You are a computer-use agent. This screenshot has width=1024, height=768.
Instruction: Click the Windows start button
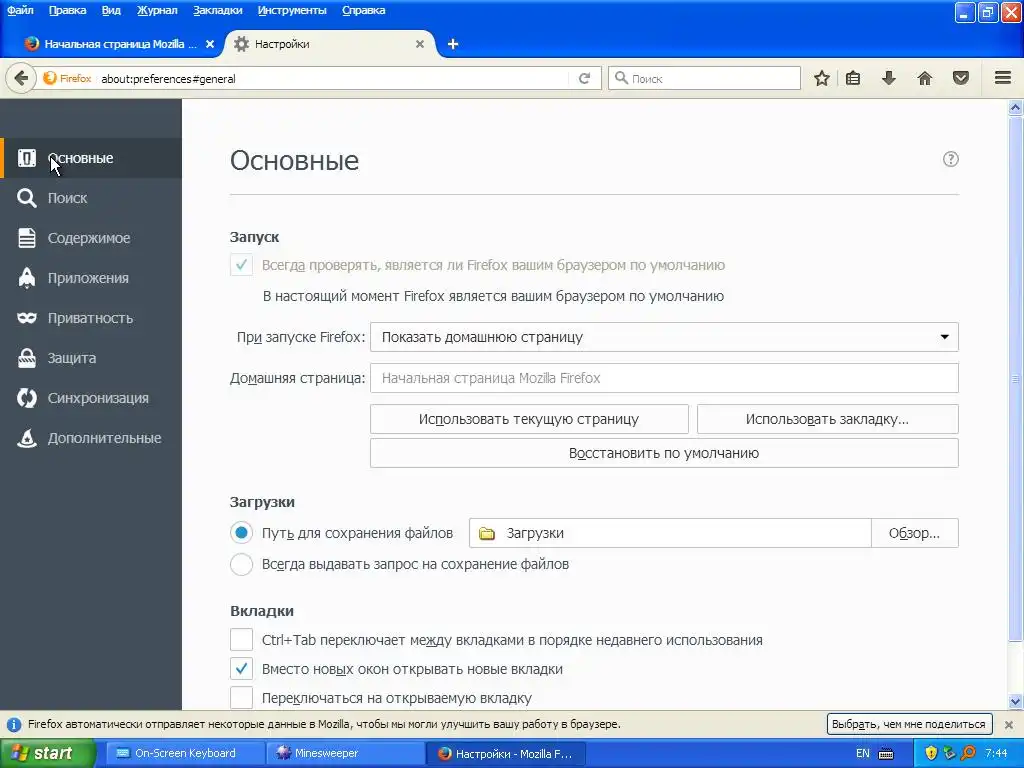click(47, 754)
